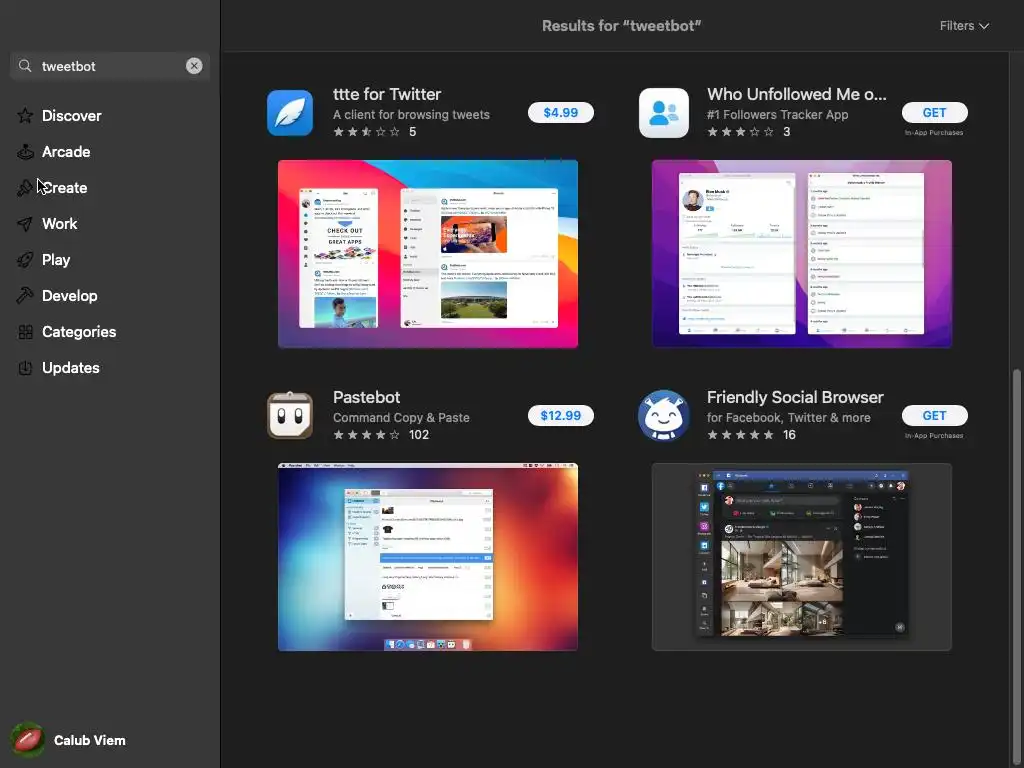This screenshot has width=1024, height=768.
Task: Open the Pastebot title
Action: tap(366, 397)
